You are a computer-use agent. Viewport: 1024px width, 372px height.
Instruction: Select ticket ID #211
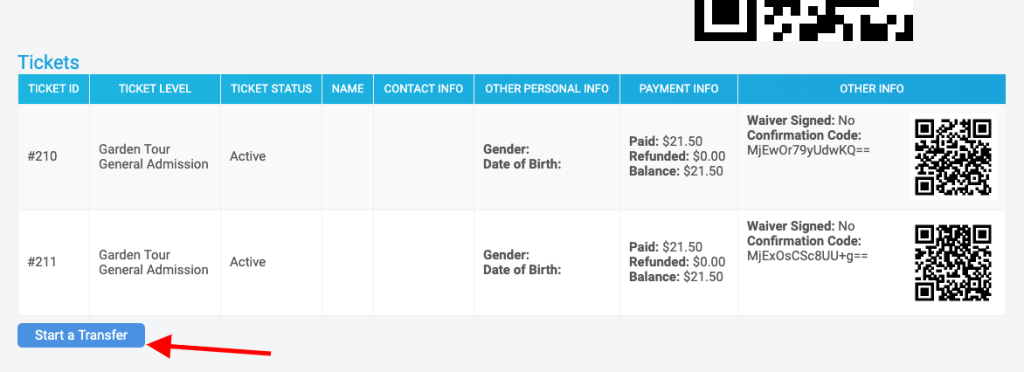click(42, 262)
